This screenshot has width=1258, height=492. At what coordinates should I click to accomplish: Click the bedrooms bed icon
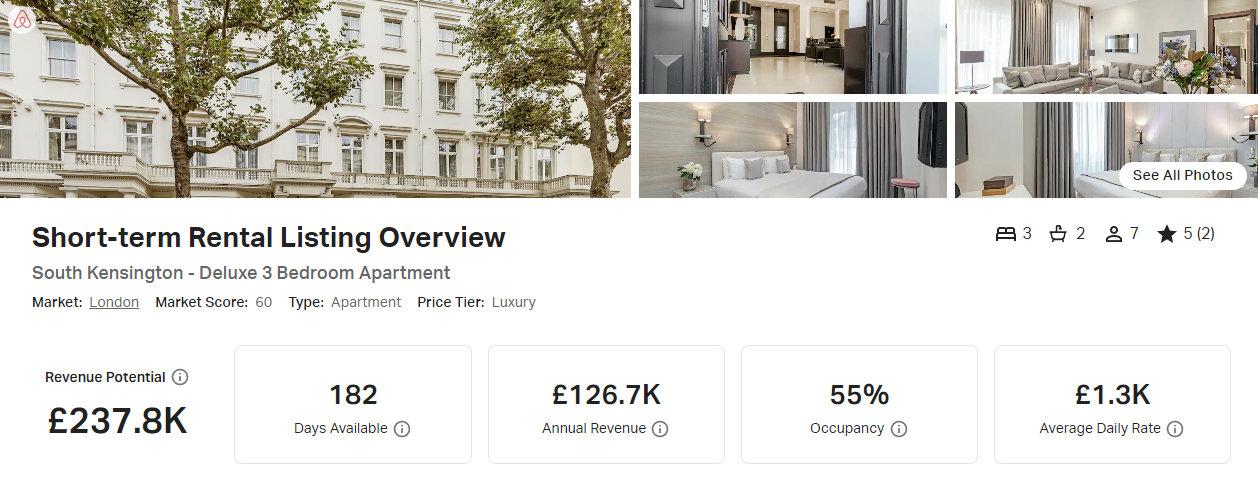1005,234
